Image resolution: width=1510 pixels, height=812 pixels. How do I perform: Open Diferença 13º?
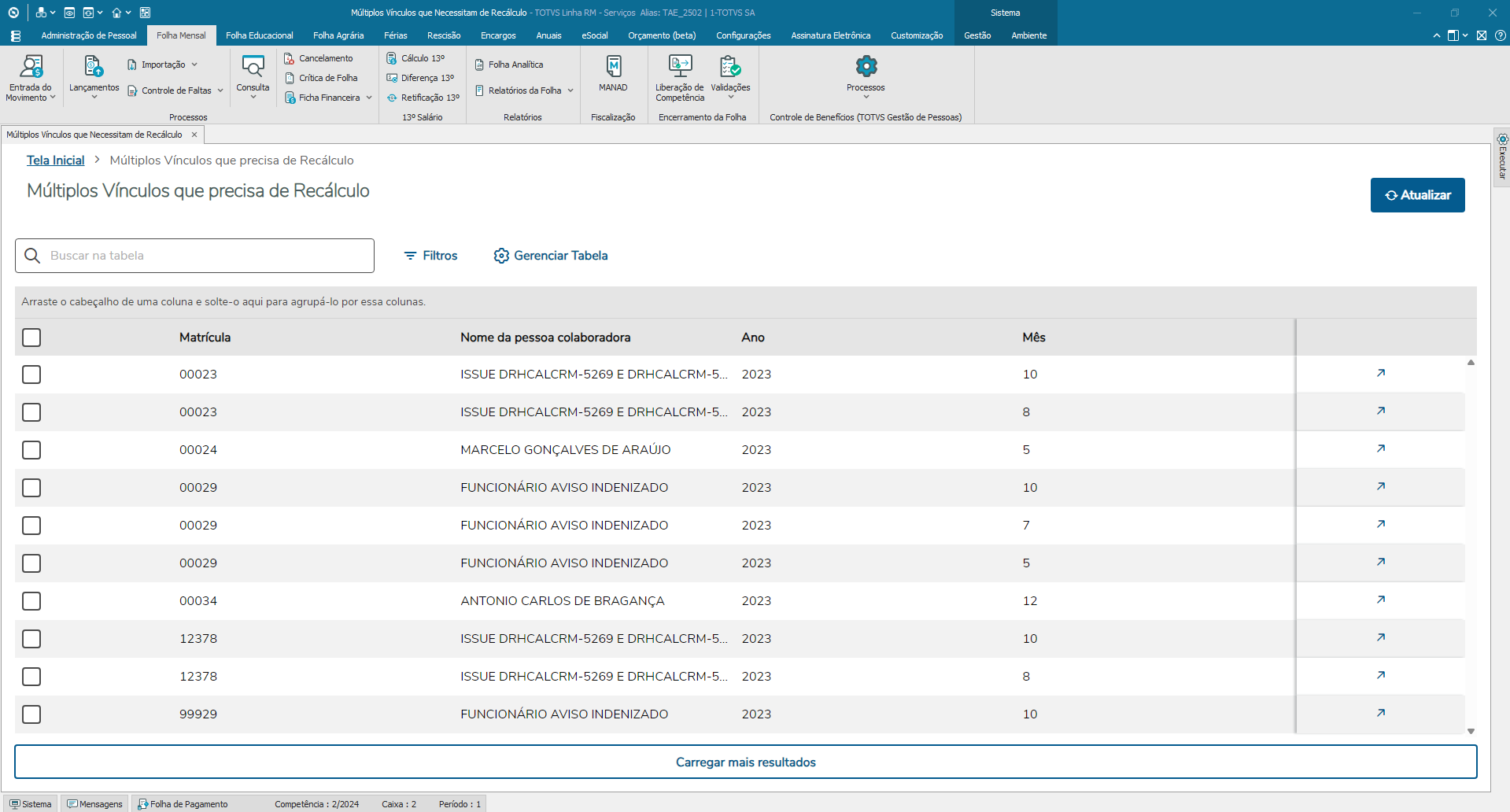click(420, 78)
